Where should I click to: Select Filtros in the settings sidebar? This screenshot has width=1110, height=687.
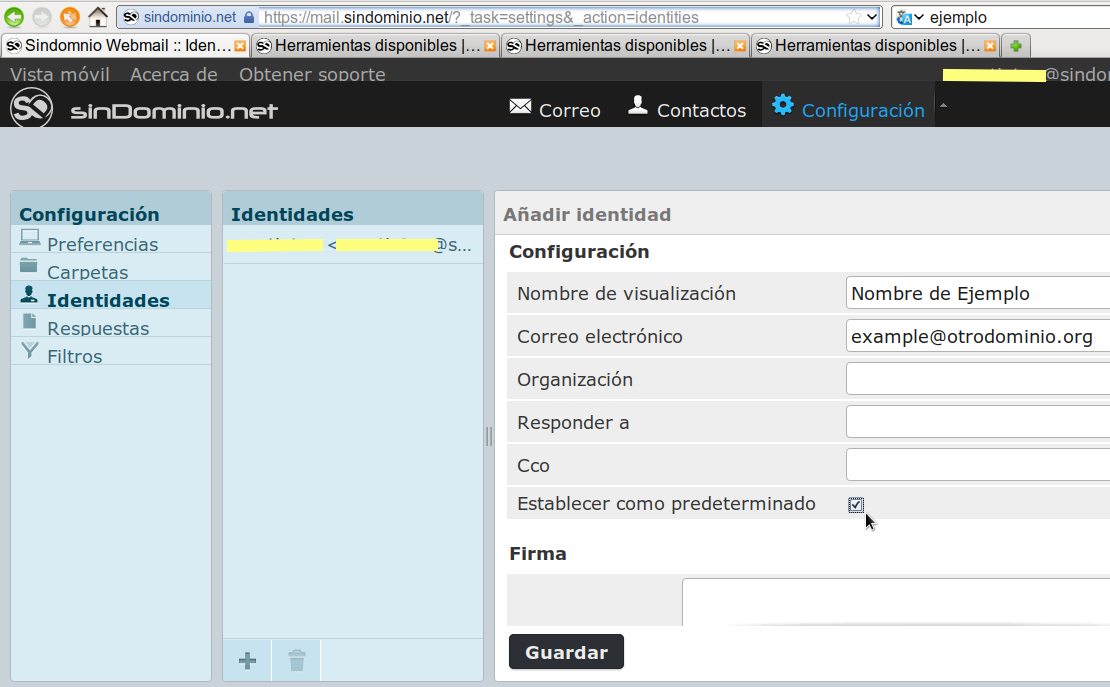pos(74,356)
